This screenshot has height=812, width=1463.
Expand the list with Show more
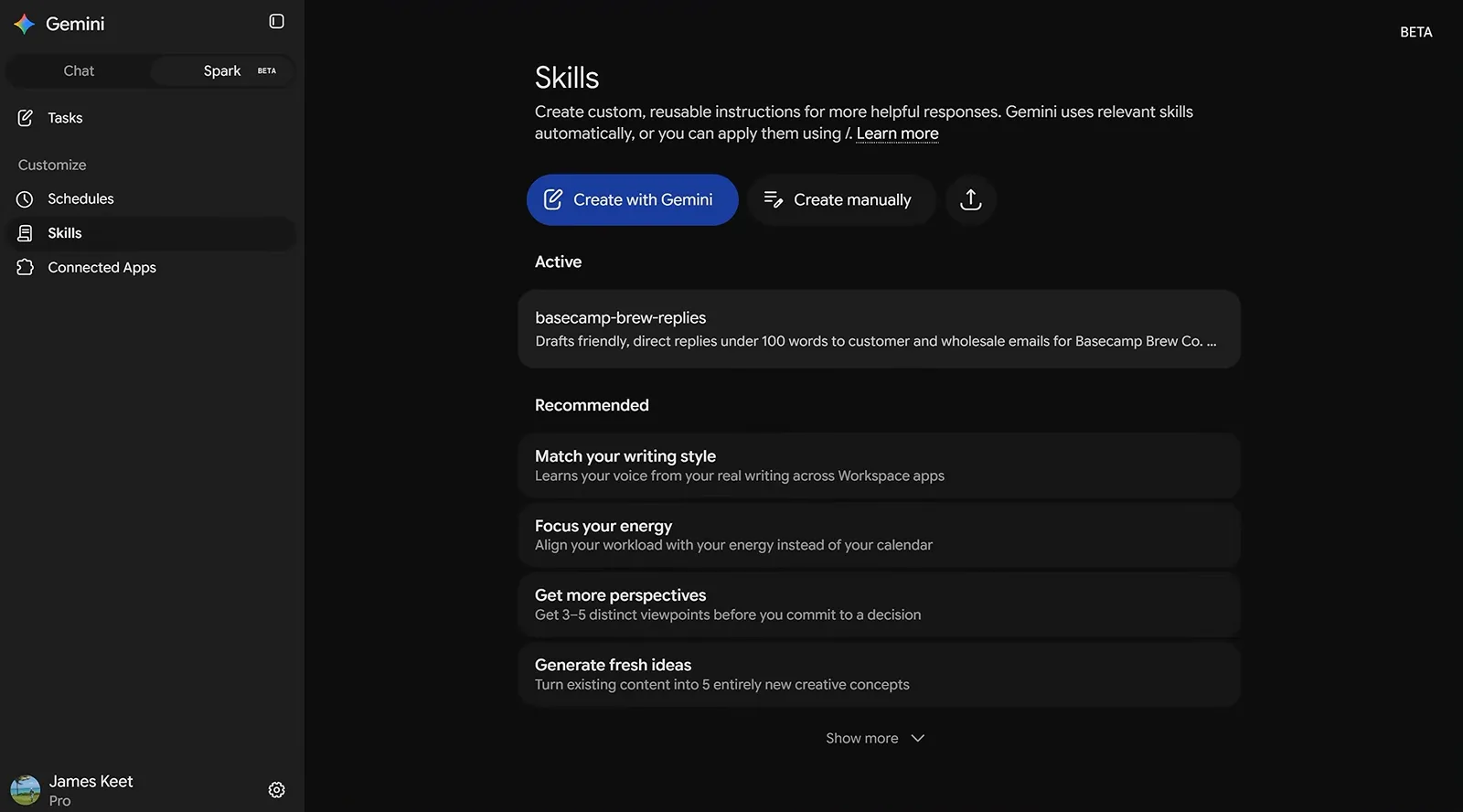tap(875, 738)
